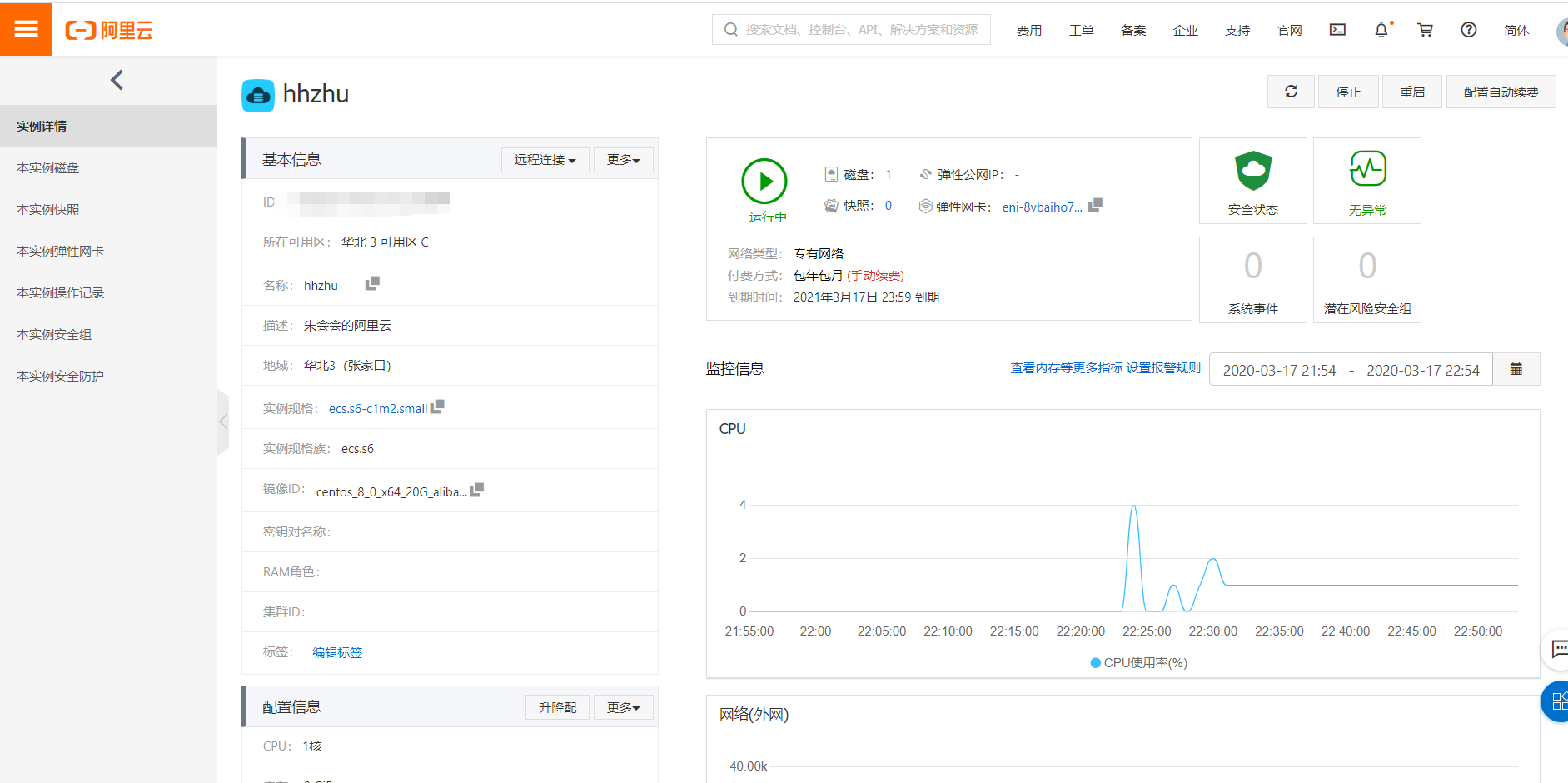This screenshot has width=1568, height=783.
Task: Select 实例详情 in sidebar
Action: click(x=108, y=126)
